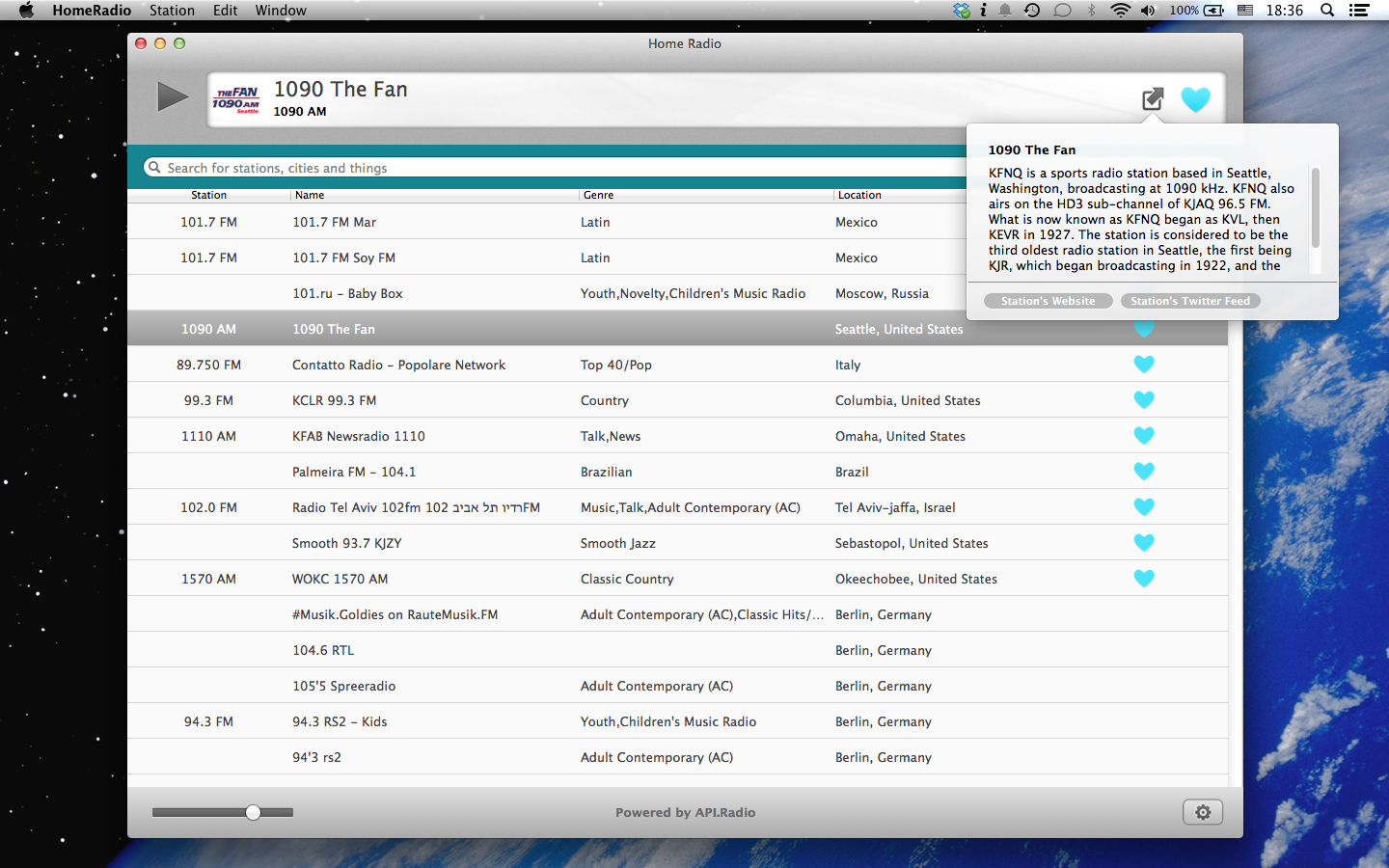
Task: Open Spotlight search in menu bar
Action: 1327,11
